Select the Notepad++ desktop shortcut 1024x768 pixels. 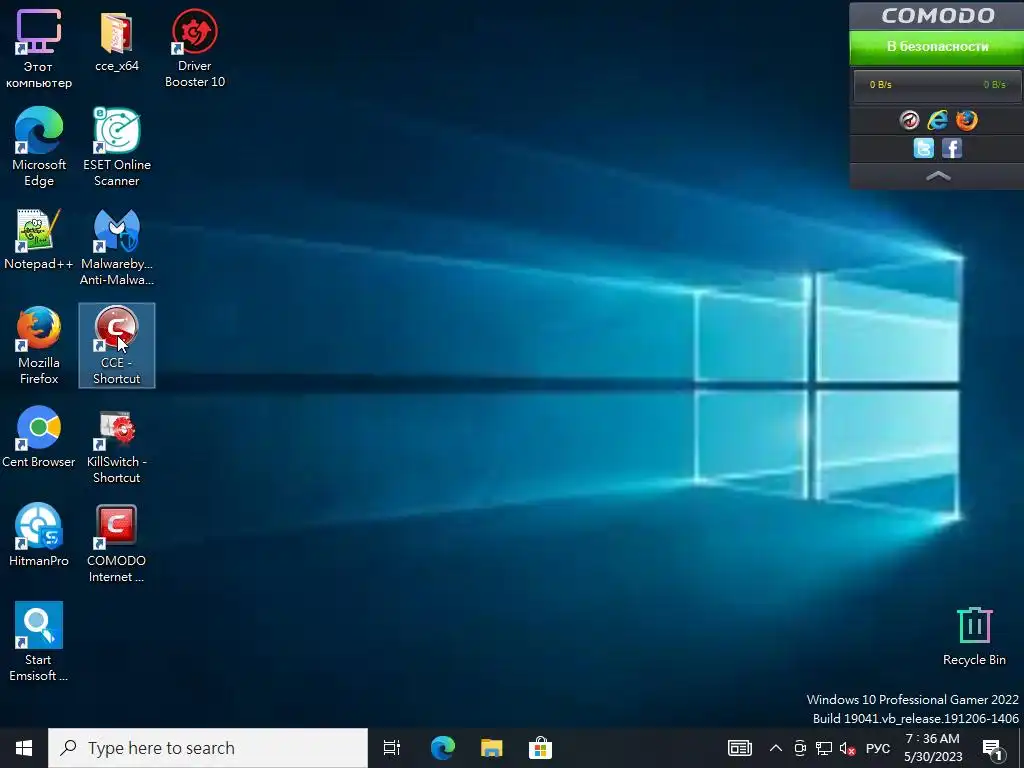click(x=39, y=239)
